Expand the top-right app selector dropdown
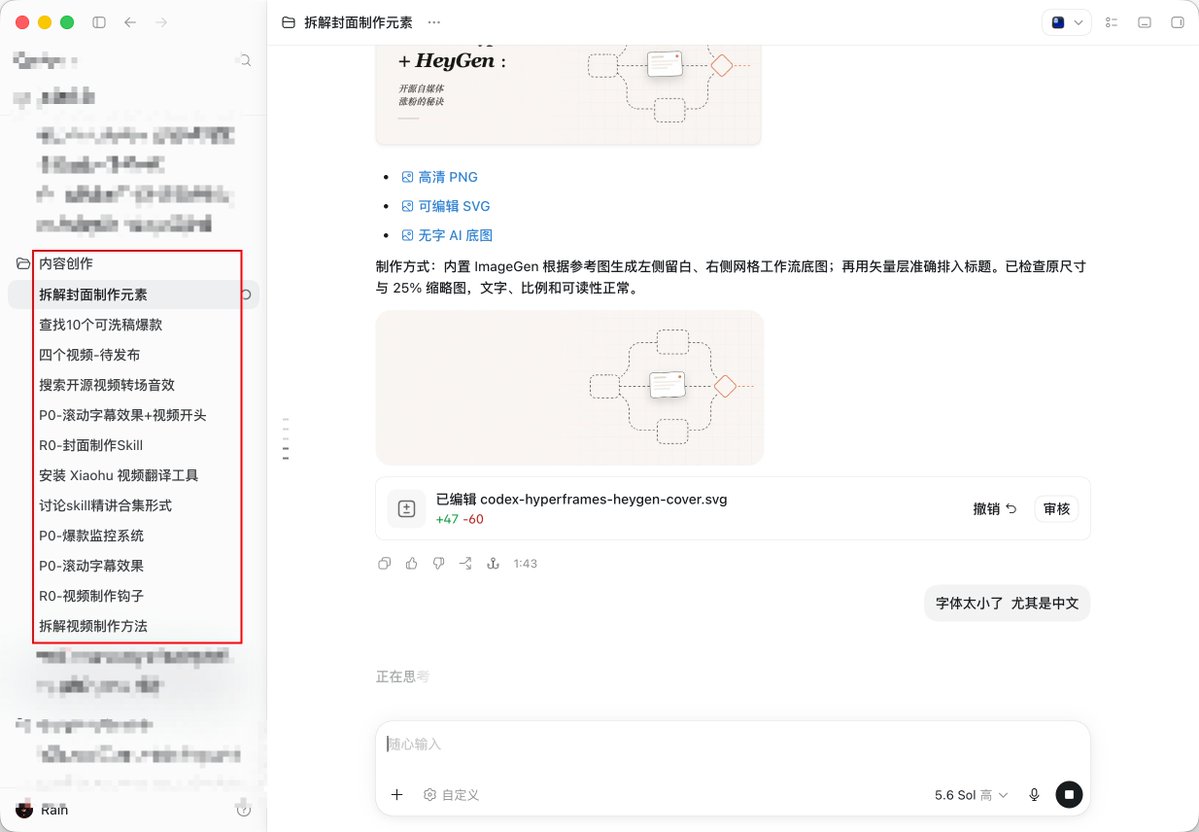This screenshot has height=832, width=1199. coord(1066,22)
